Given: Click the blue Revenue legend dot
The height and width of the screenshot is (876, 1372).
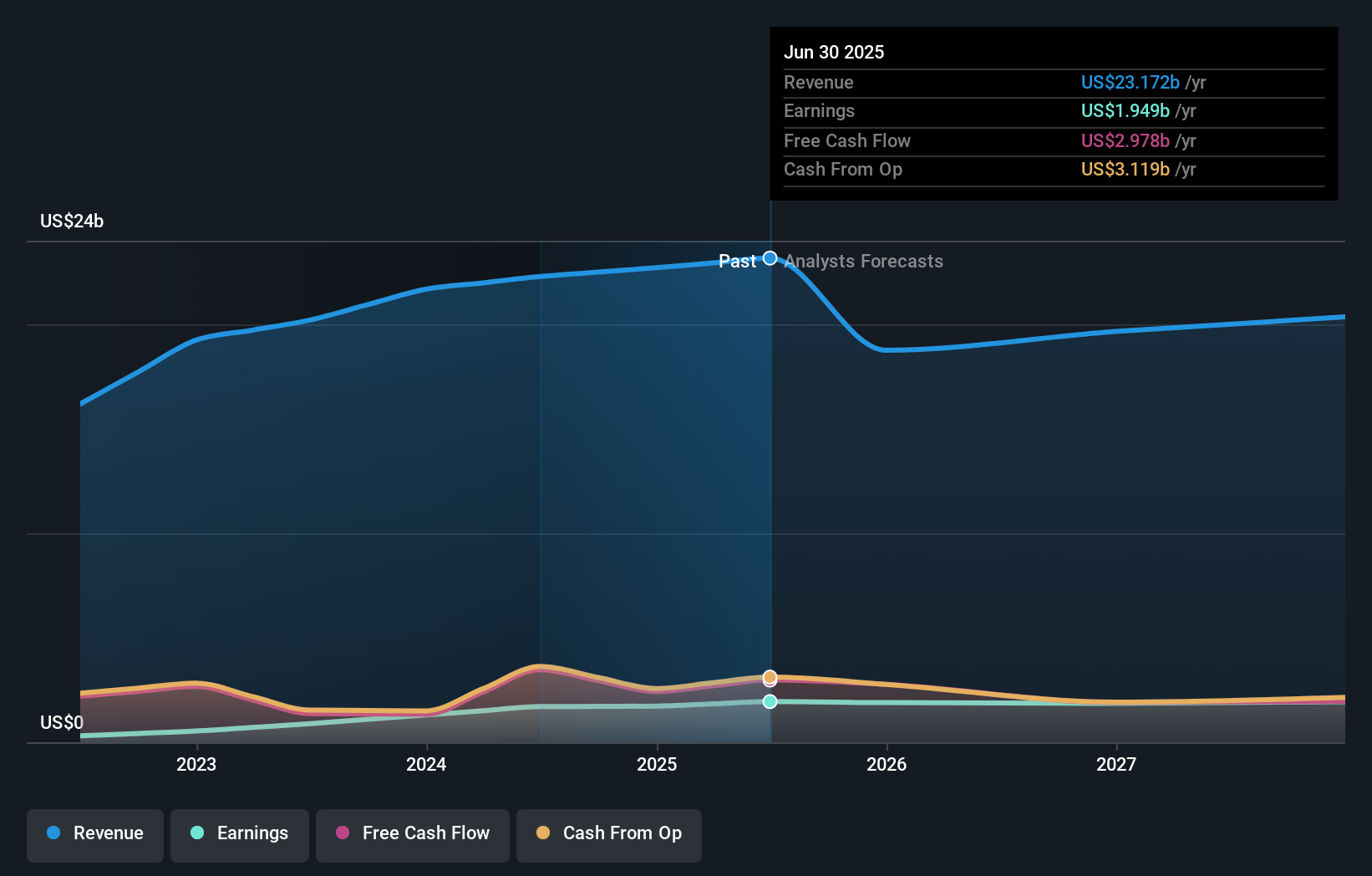Looking at the screenshot, I should point(53,833).
